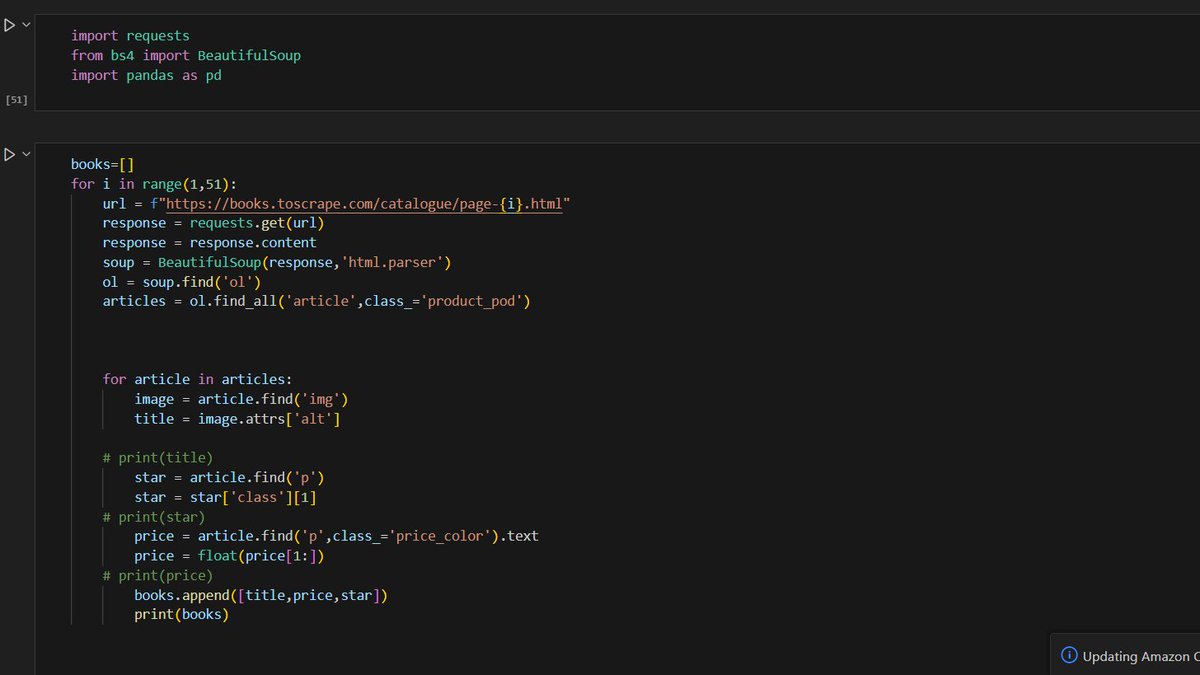Click the comment '# print(price)'
The width and height of the screenshot is (1200, 675).
[x=157, y=575]
